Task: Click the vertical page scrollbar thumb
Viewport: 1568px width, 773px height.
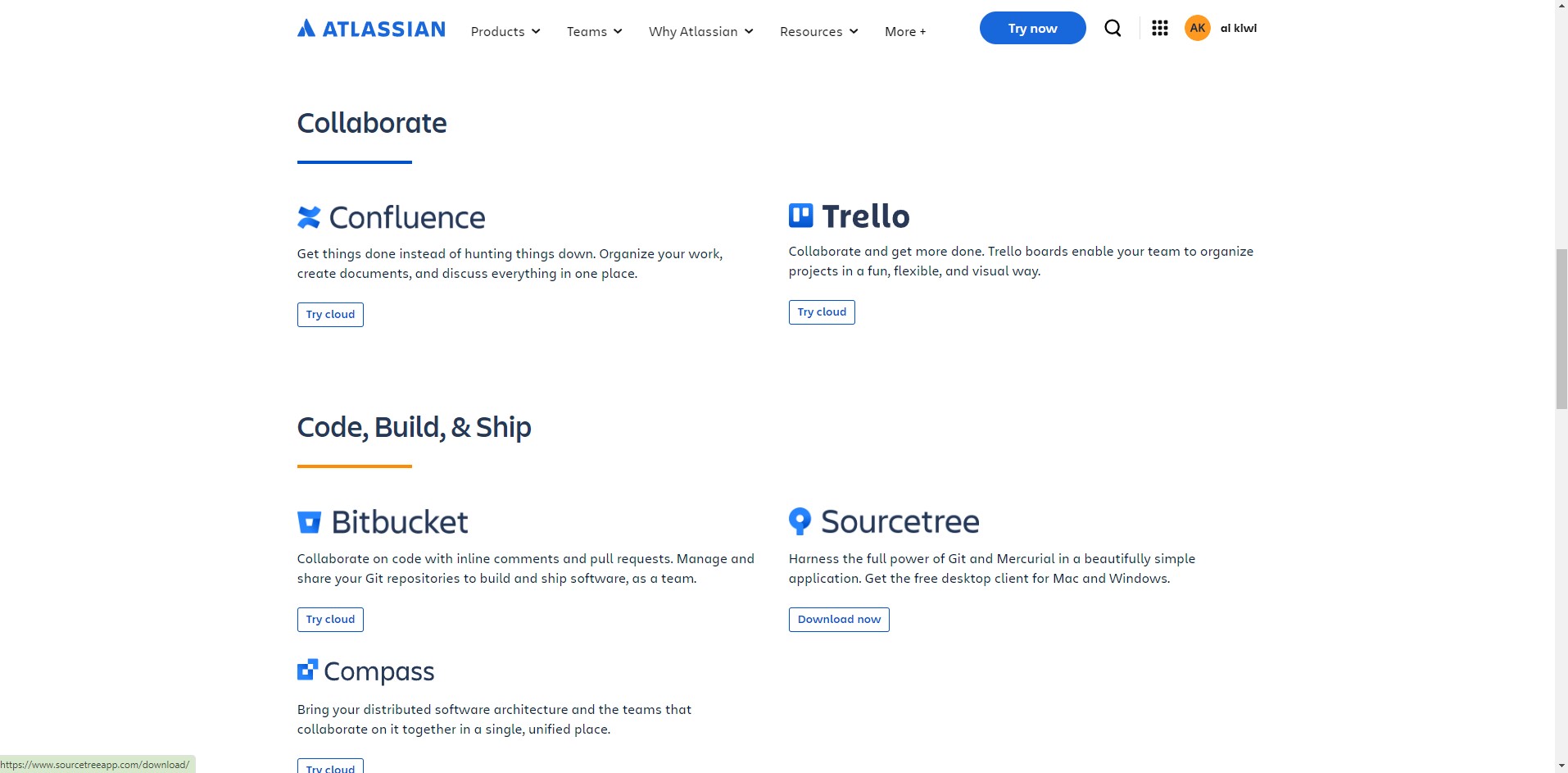Action: pos(1561,328)
